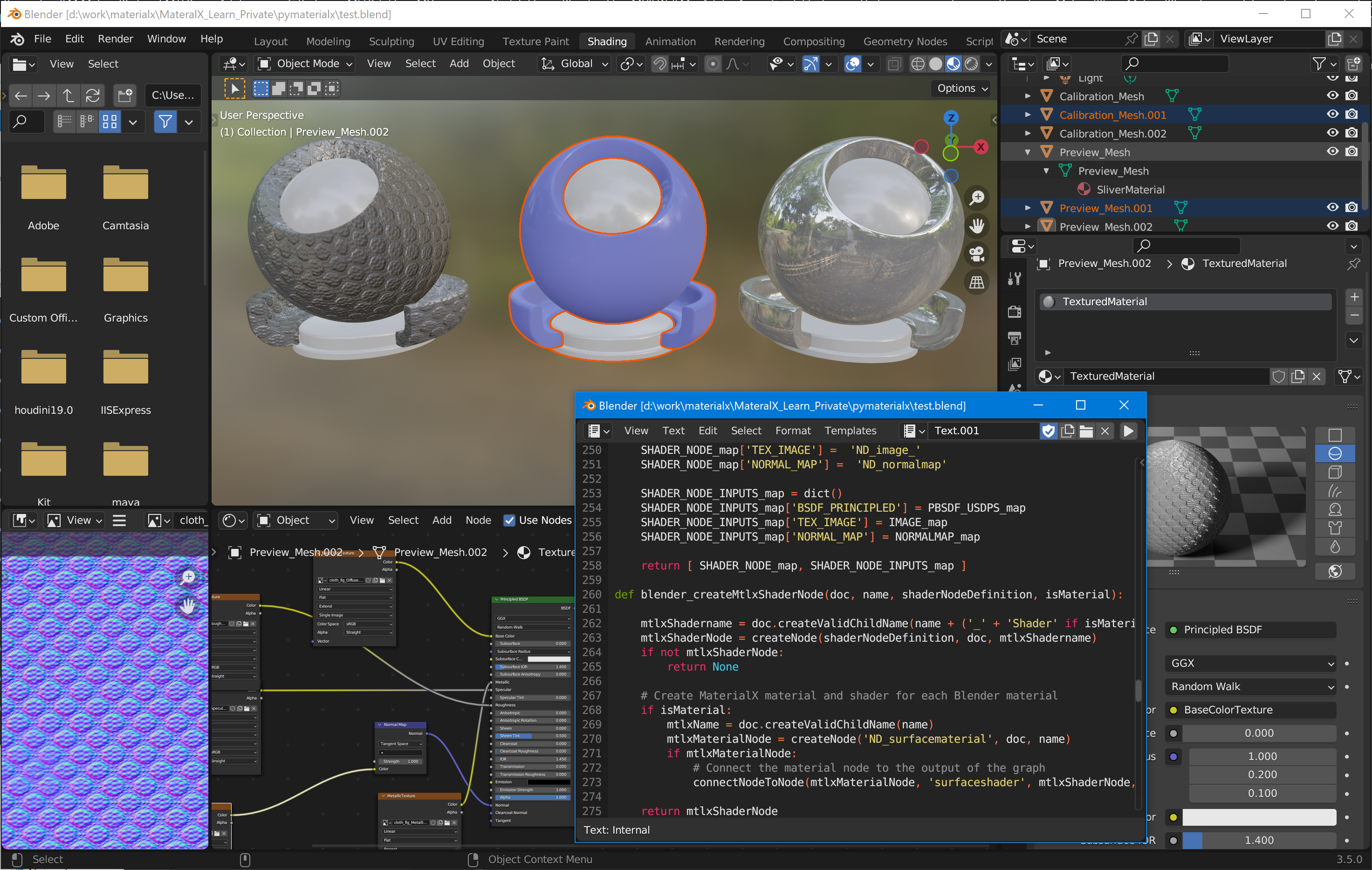Screen dimensions: 1372x870
Task: Select solid viewport shading
Action: click(x=935, y=64)
